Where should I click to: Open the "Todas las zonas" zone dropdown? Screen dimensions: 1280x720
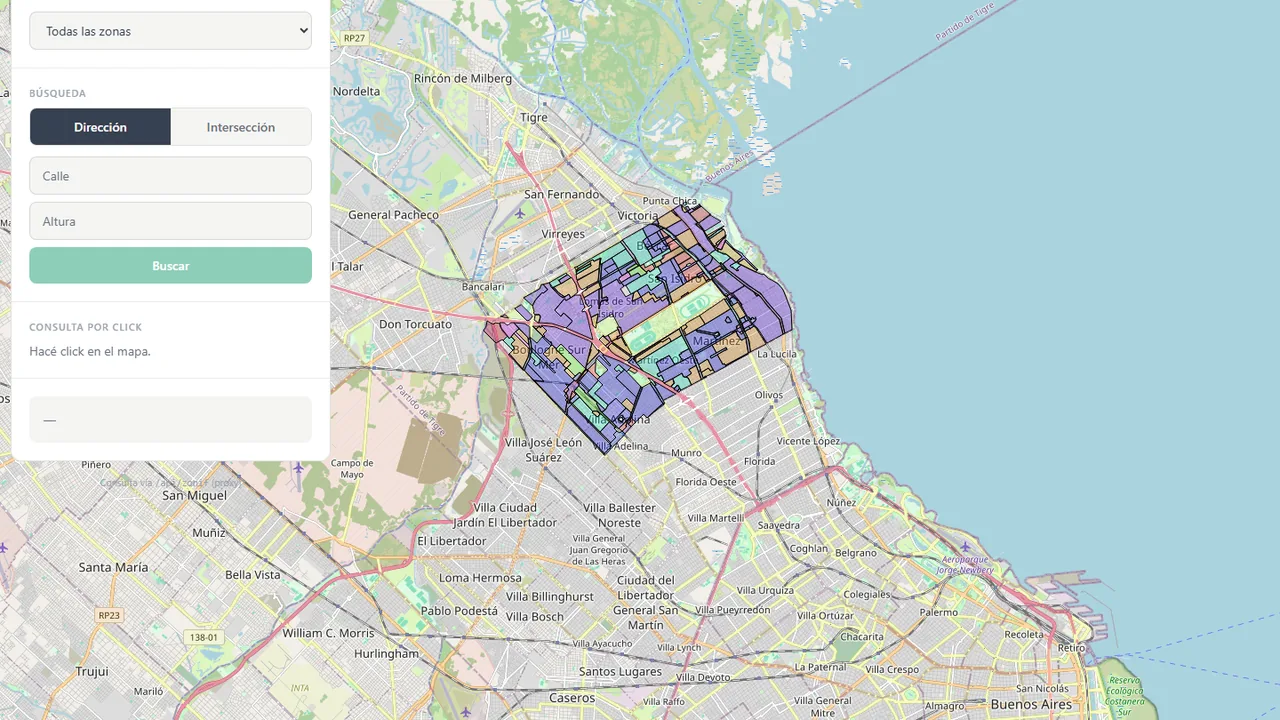click(x=170, y=31)
